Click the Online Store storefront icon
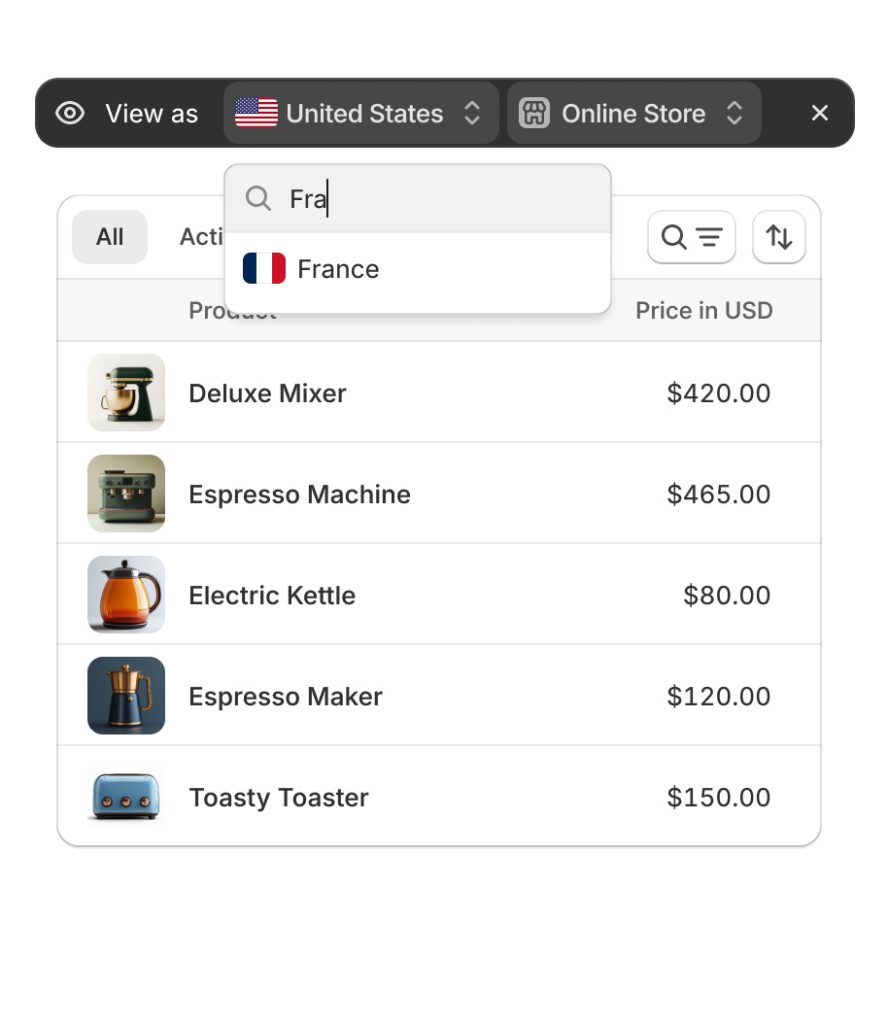Viewport: 888px width, 1024px height. pos(534,113)
